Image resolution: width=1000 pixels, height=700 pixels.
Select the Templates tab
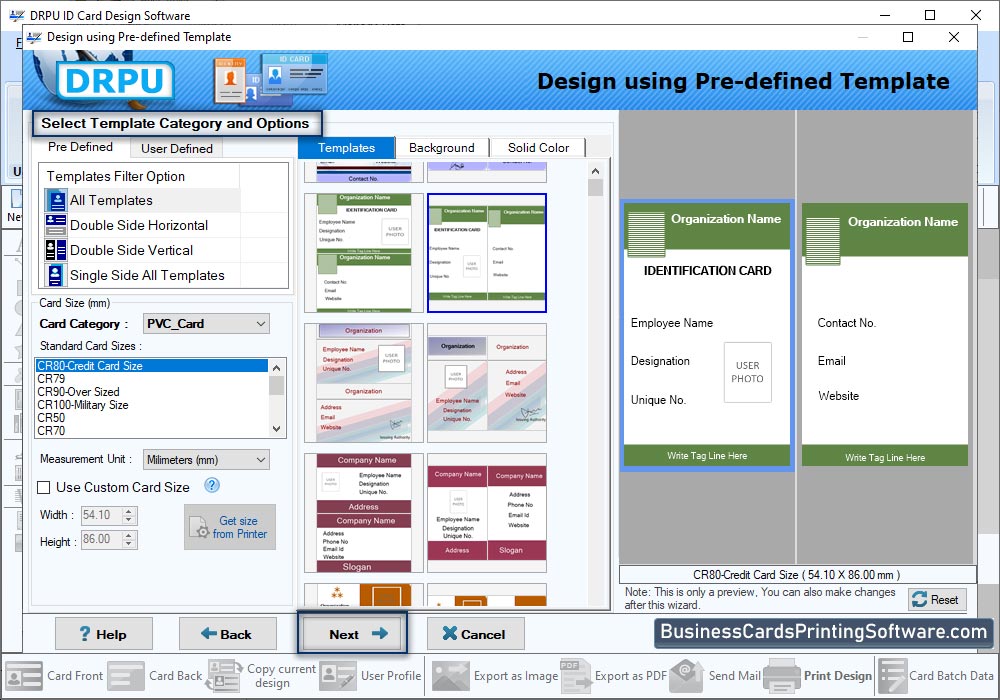(346, 148)
